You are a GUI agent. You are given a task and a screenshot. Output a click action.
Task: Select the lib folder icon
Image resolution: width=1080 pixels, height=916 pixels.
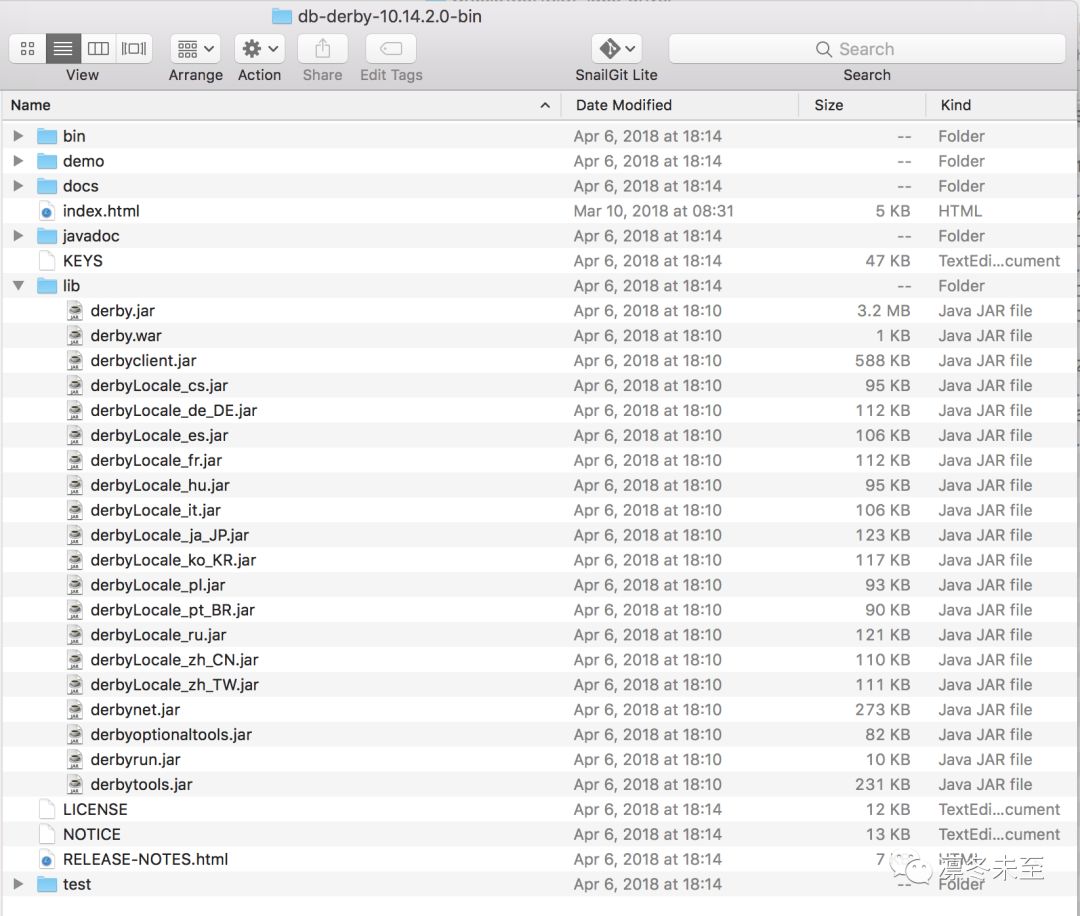pyautogui.click(x=47, y=285)
